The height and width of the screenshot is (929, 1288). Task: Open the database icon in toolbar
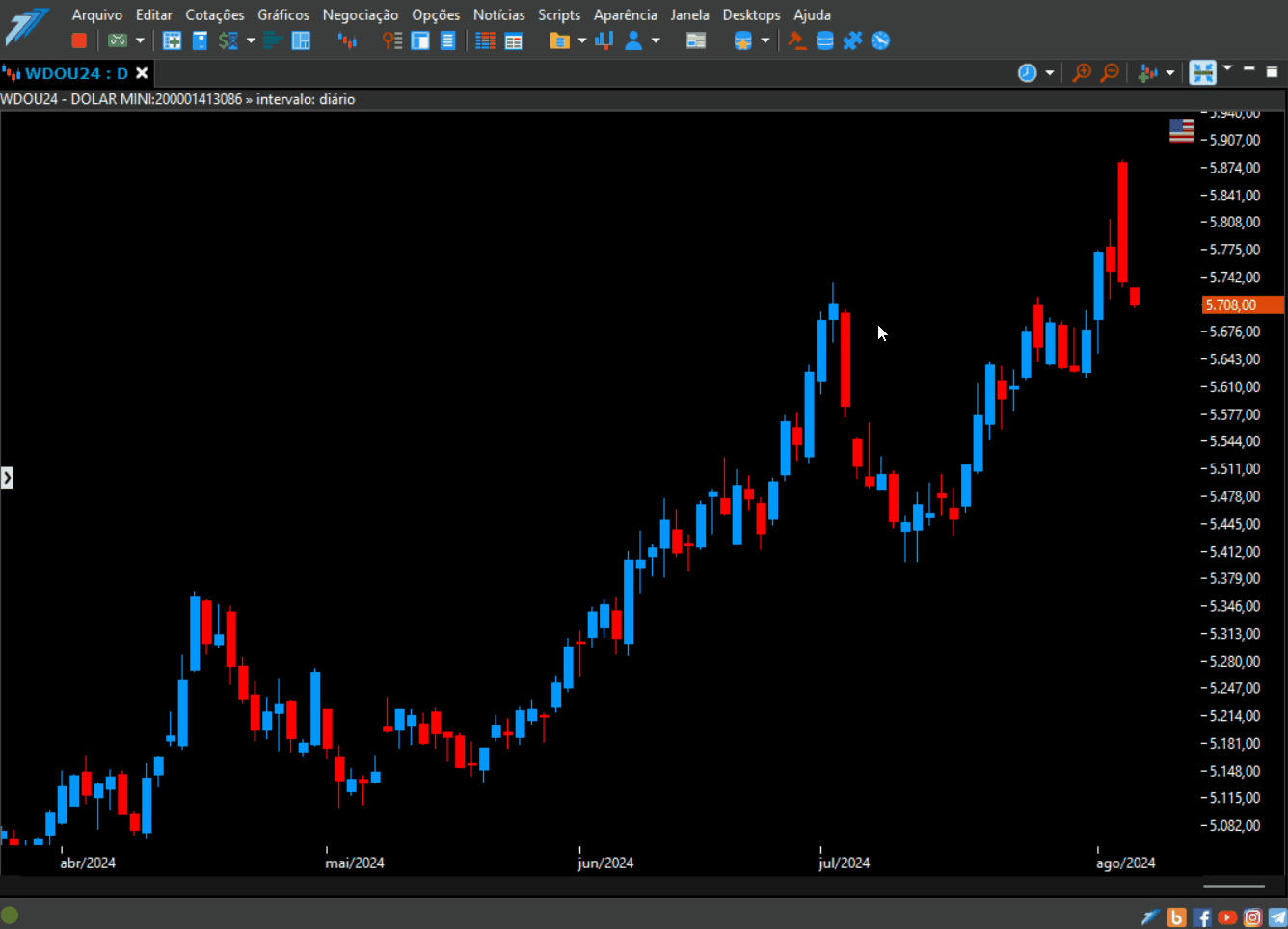pos(825,40)
